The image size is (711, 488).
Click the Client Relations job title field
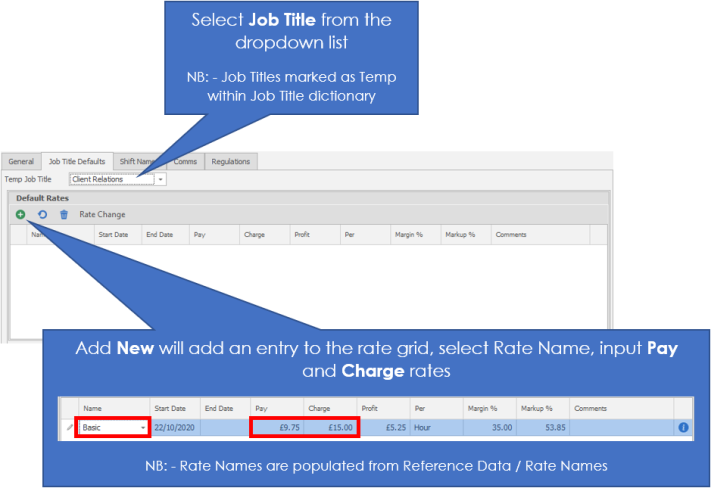click(111, 179)
